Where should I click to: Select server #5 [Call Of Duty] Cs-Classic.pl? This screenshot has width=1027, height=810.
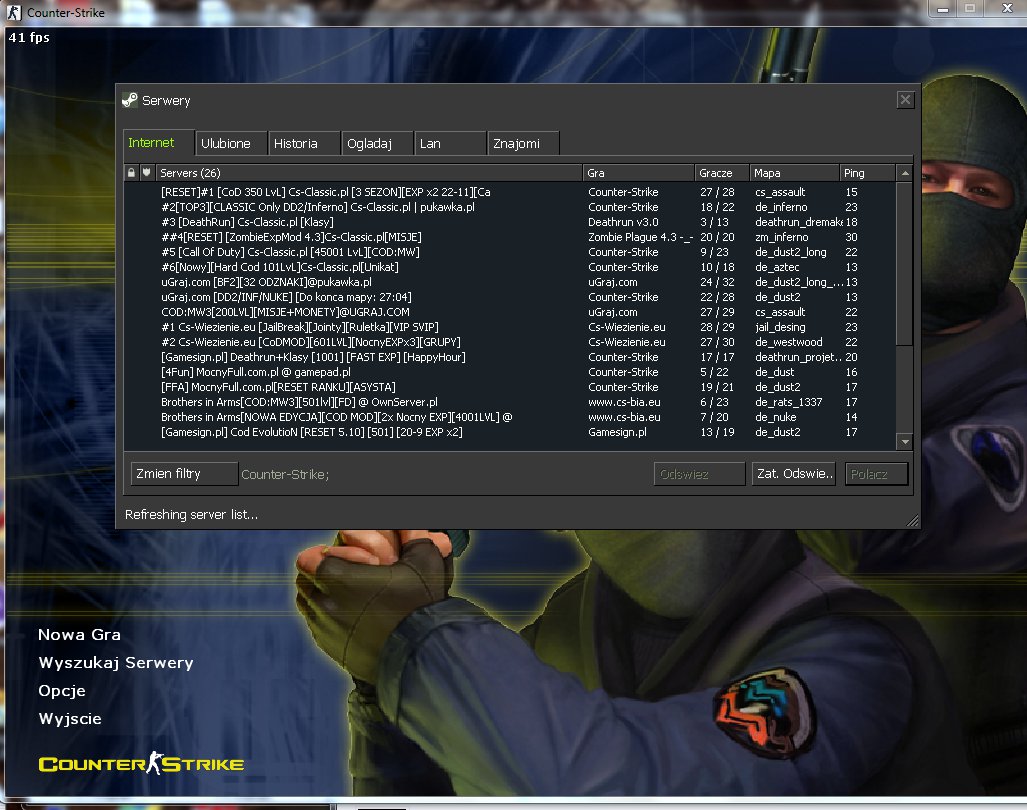click(x=510, y=252)
